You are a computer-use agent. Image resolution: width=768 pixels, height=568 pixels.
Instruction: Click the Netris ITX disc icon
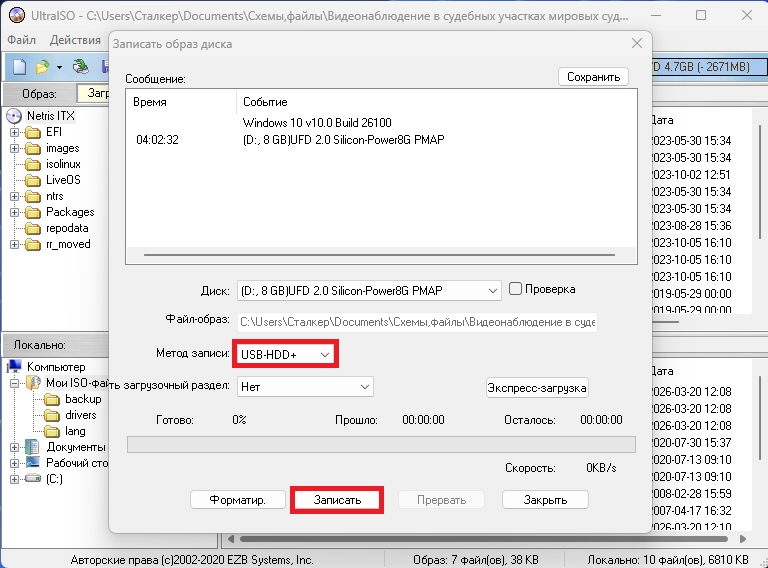[14, 116]
